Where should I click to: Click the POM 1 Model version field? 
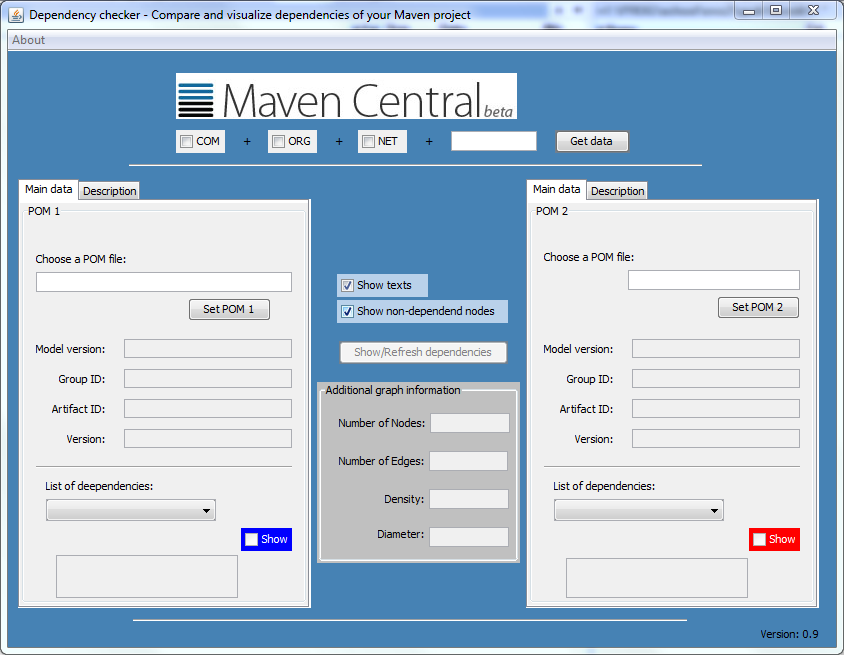point(208,349)
